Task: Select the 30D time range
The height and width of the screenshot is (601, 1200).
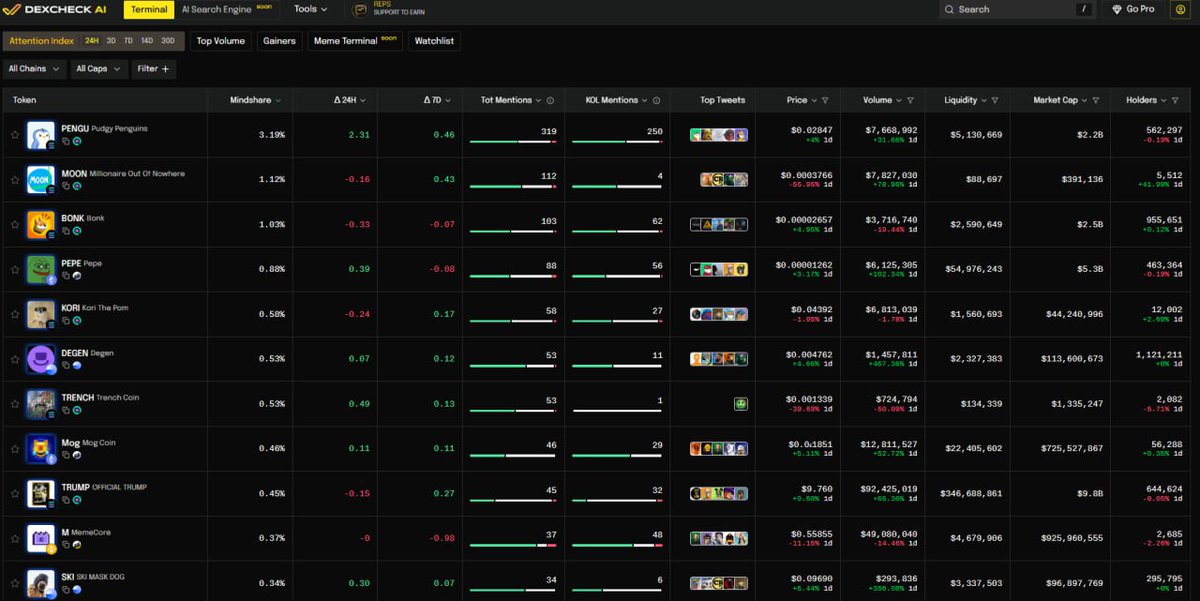Action: pos(168,41)
